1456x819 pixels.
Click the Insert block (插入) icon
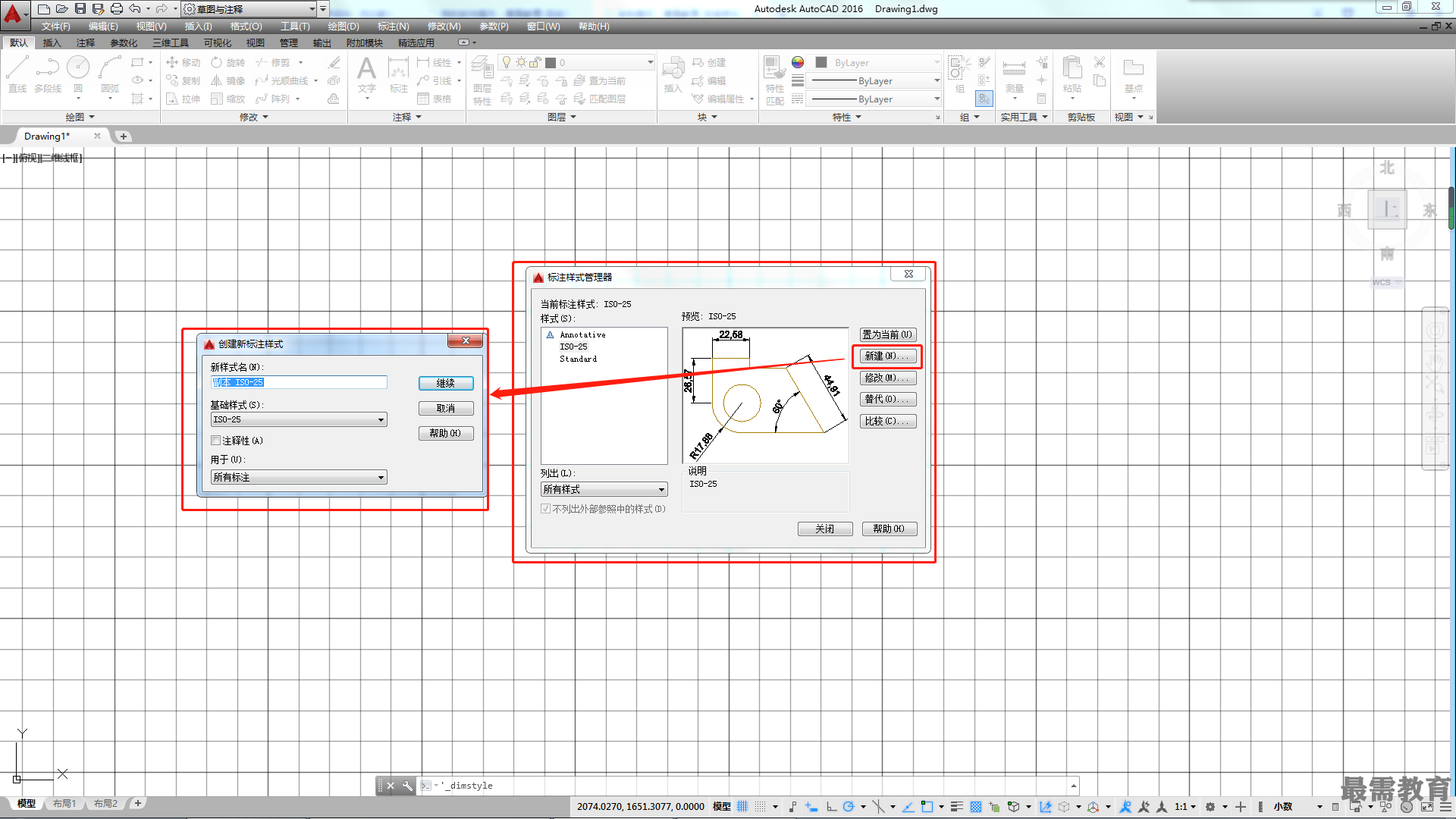click(x=673, y=75)
